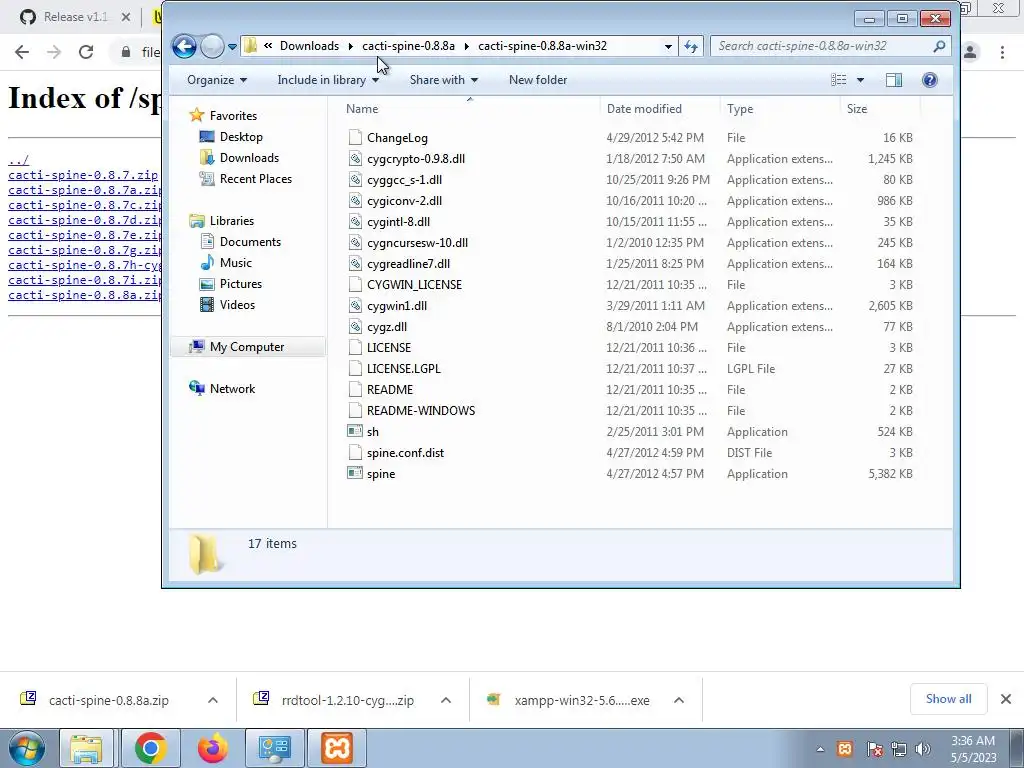Select the LICENSE.LGPL file name
This screenshot has width=1024, height=768.
(404, 368)
